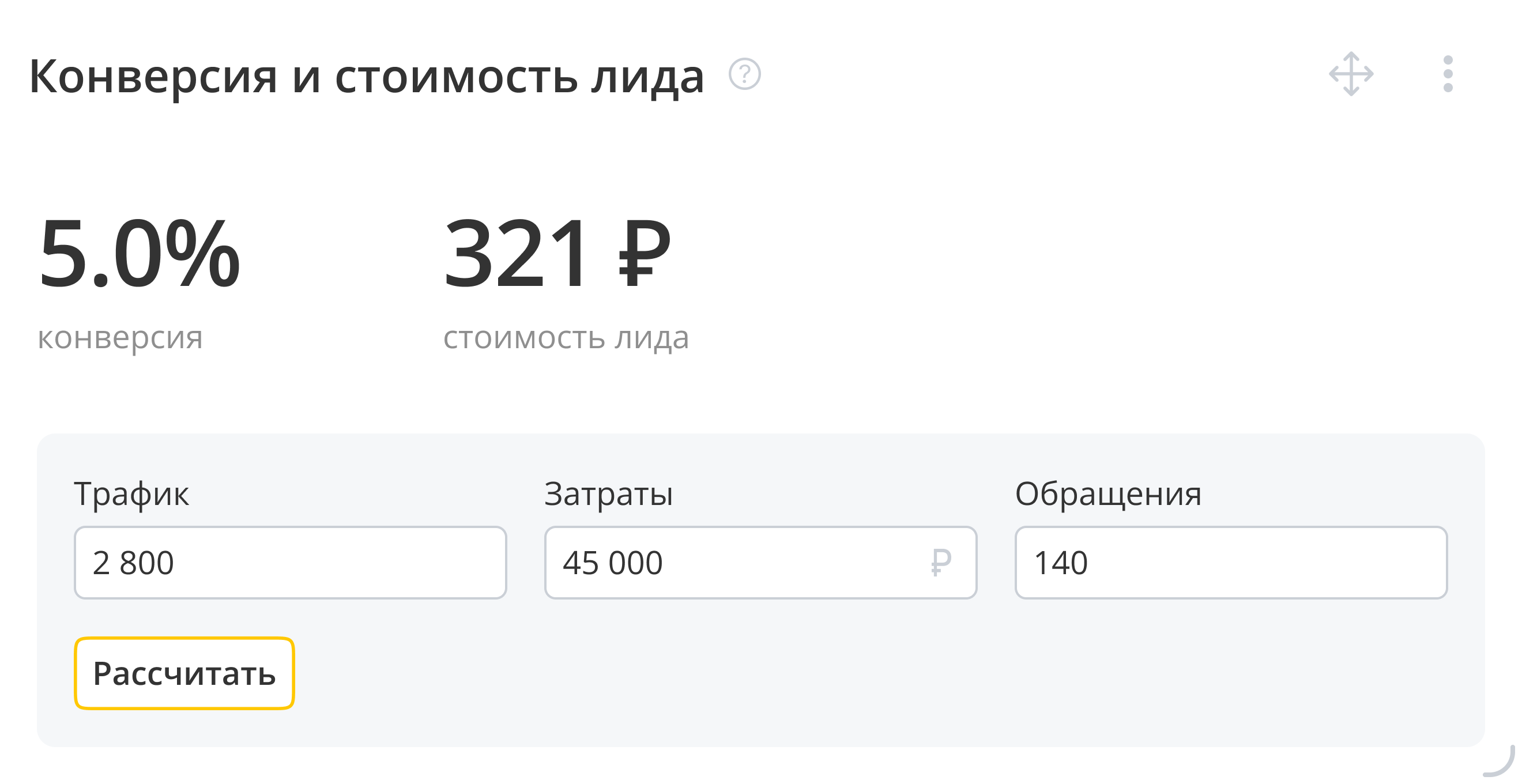Image resolution: width=1522 pixels, height=784 pixels.
Task: Click empty gray panel area right of Рассчитать
Action: (827, 673)
